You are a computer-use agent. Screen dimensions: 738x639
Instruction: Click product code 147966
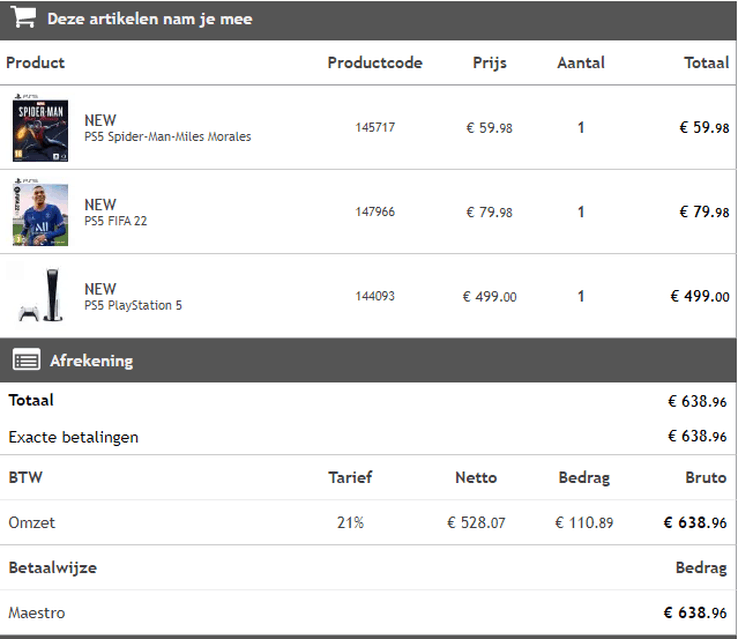pyautogui.click(x=375, y=212)
